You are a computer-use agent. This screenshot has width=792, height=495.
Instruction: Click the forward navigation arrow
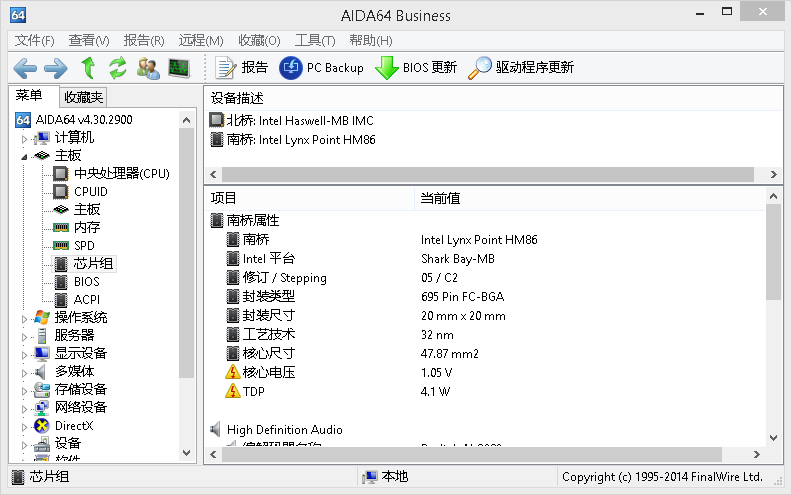(55, 68)
